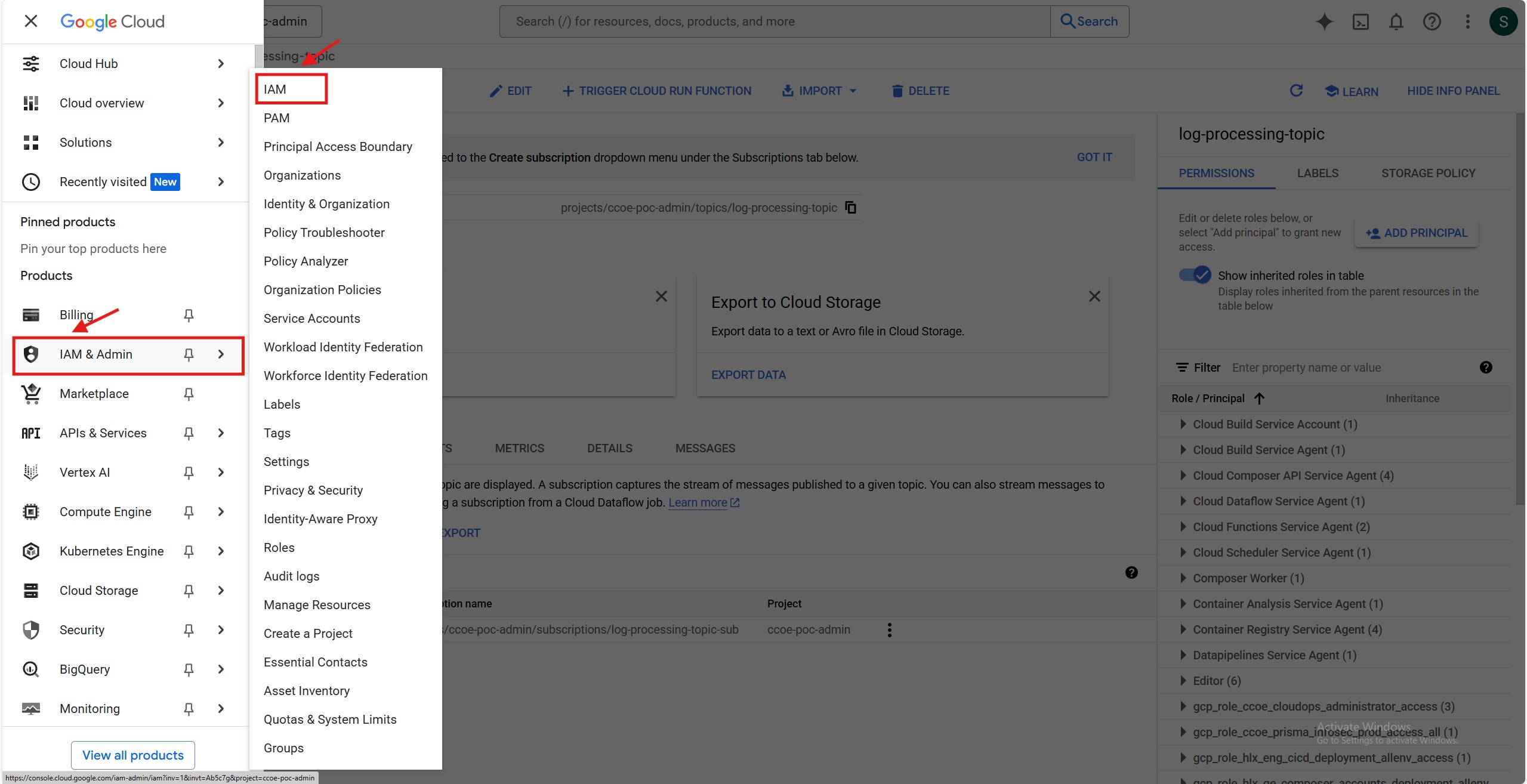Toggle Show inherited roles in table
The height and width of the screenshot is (784, 1527).
click(x=1195, y=275)
